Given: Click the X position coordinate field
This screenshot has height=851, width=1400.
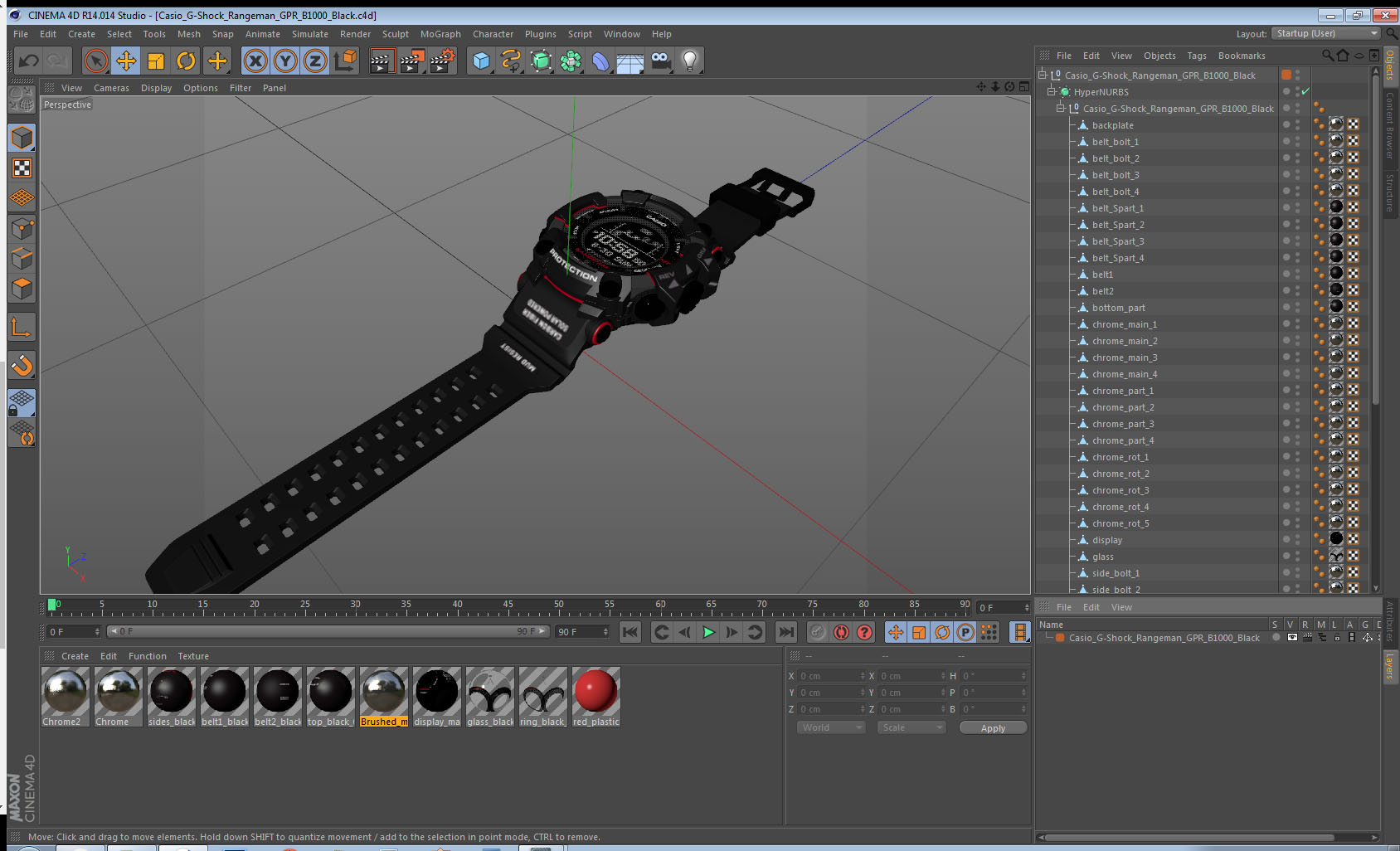Looking at the screenshot, I should click(x=832, y=676).
